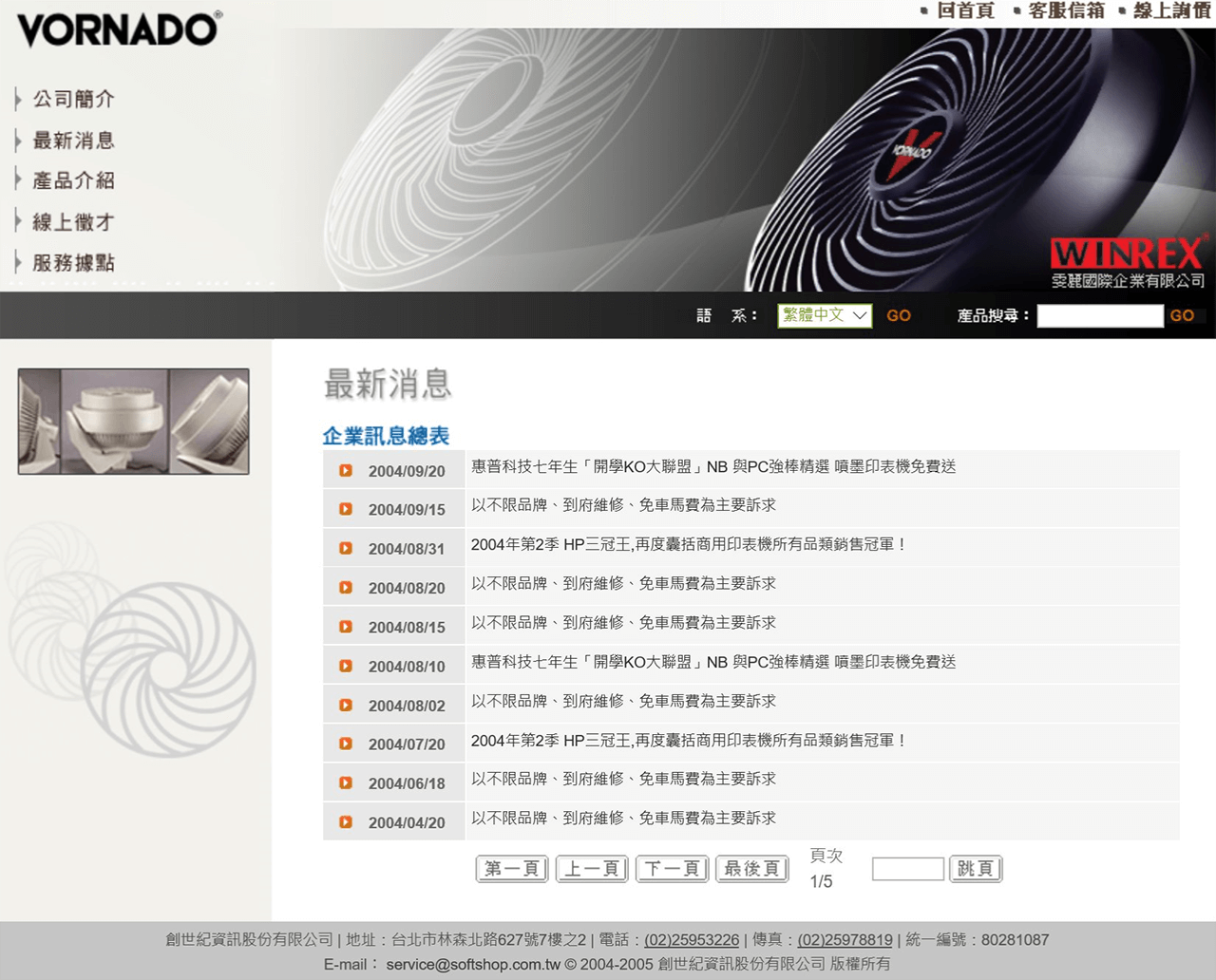Click the orange arrow icon for 2004/08/15
Viewport: 1216px width, 980px height.
coord(346,627)
